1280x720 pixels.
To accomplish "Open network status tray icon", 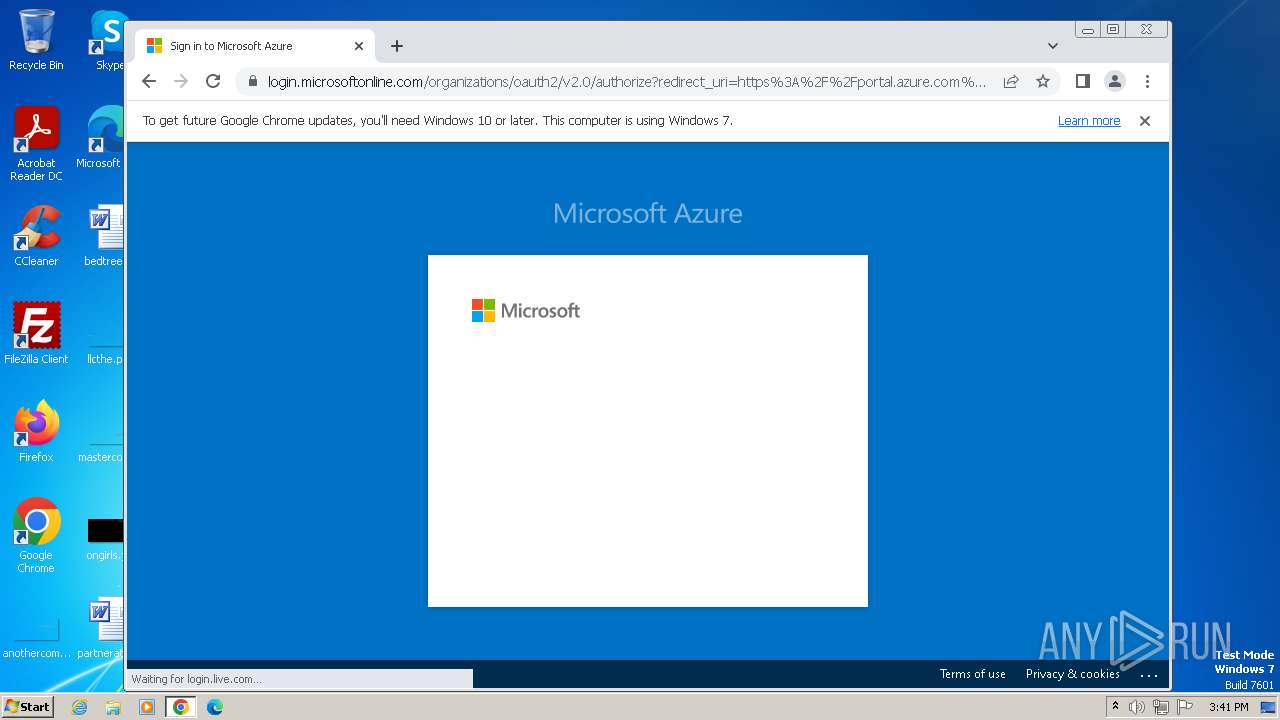I will (x=1161, y=707).
